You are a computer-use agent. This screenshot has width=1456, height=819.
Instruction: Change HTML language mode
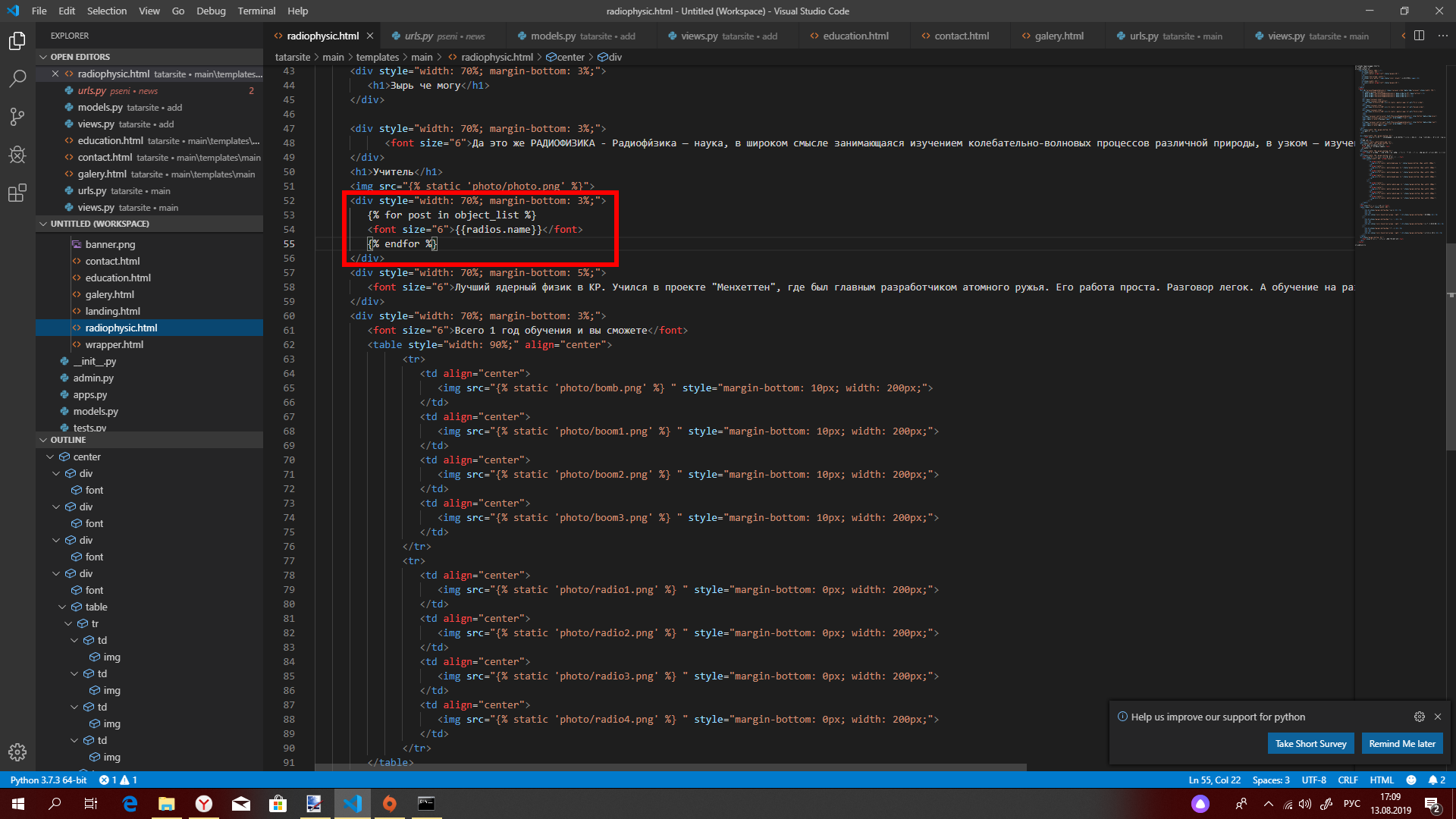1381,780
